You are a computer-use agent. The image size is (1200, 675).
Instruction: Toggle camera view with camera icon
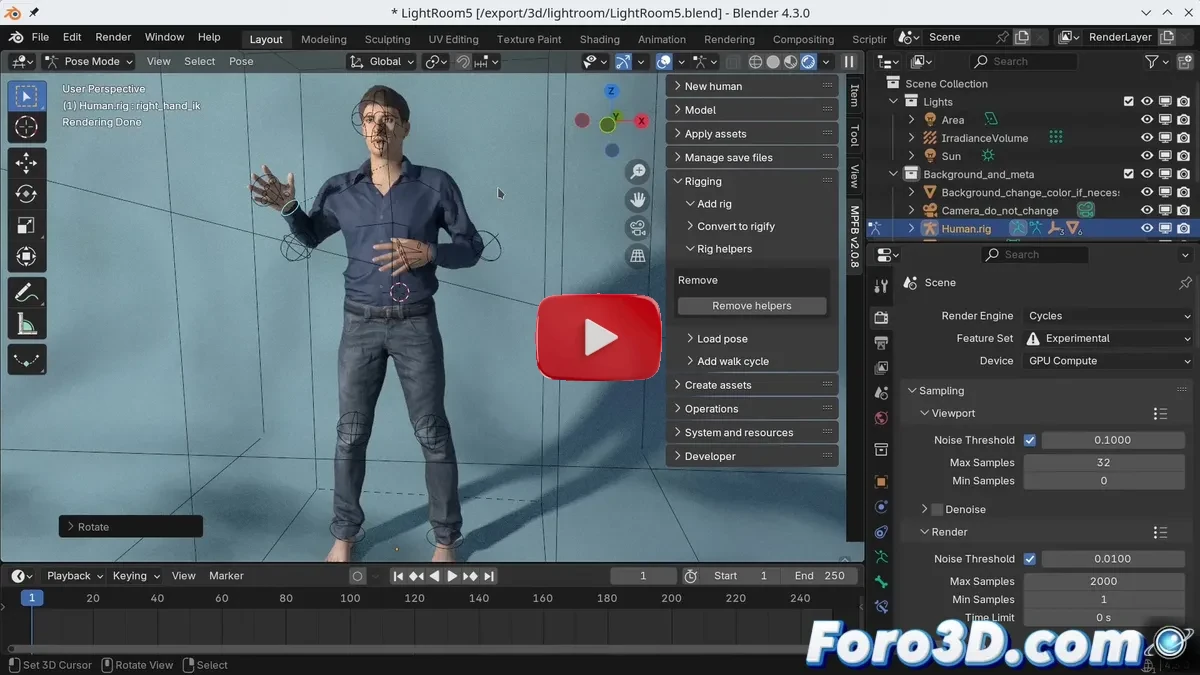637,228
